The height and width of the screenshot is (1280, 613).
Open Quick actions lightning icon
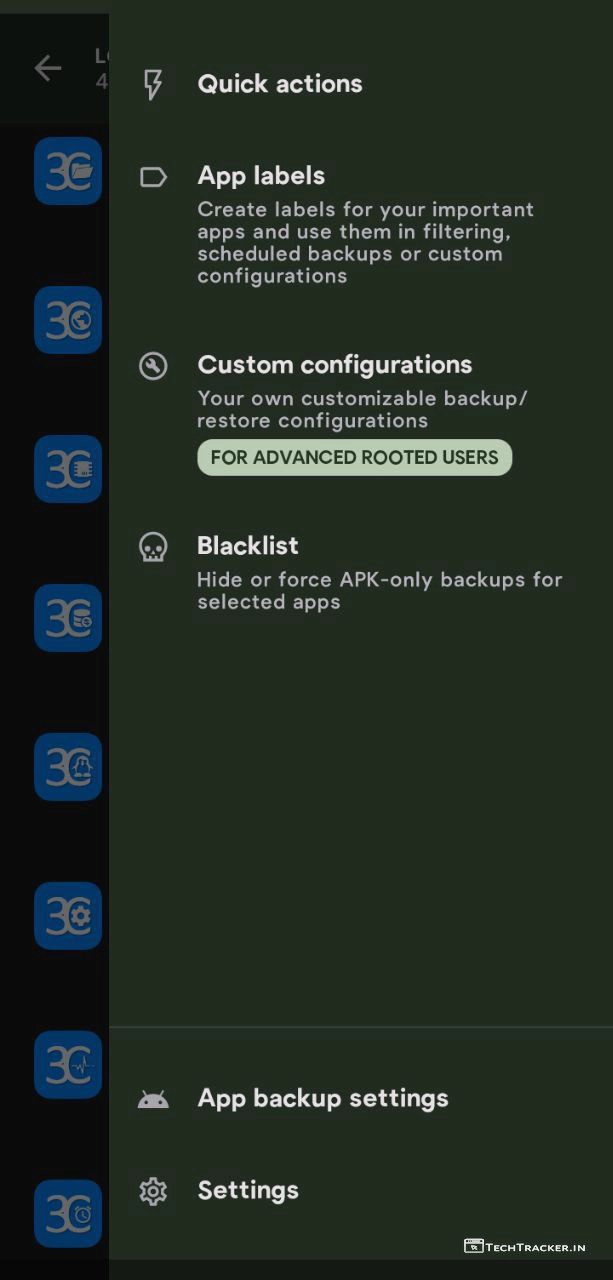pos(153,84)
